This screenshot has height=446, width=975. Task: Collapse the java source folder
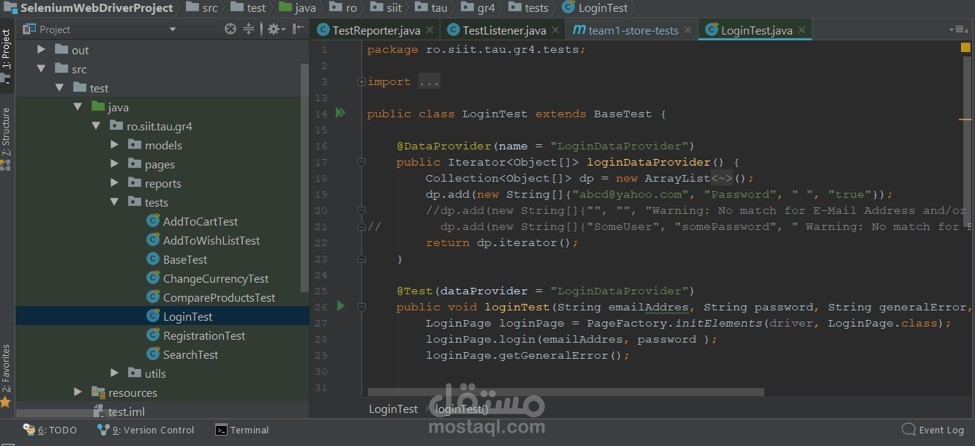tap(78, 107)
